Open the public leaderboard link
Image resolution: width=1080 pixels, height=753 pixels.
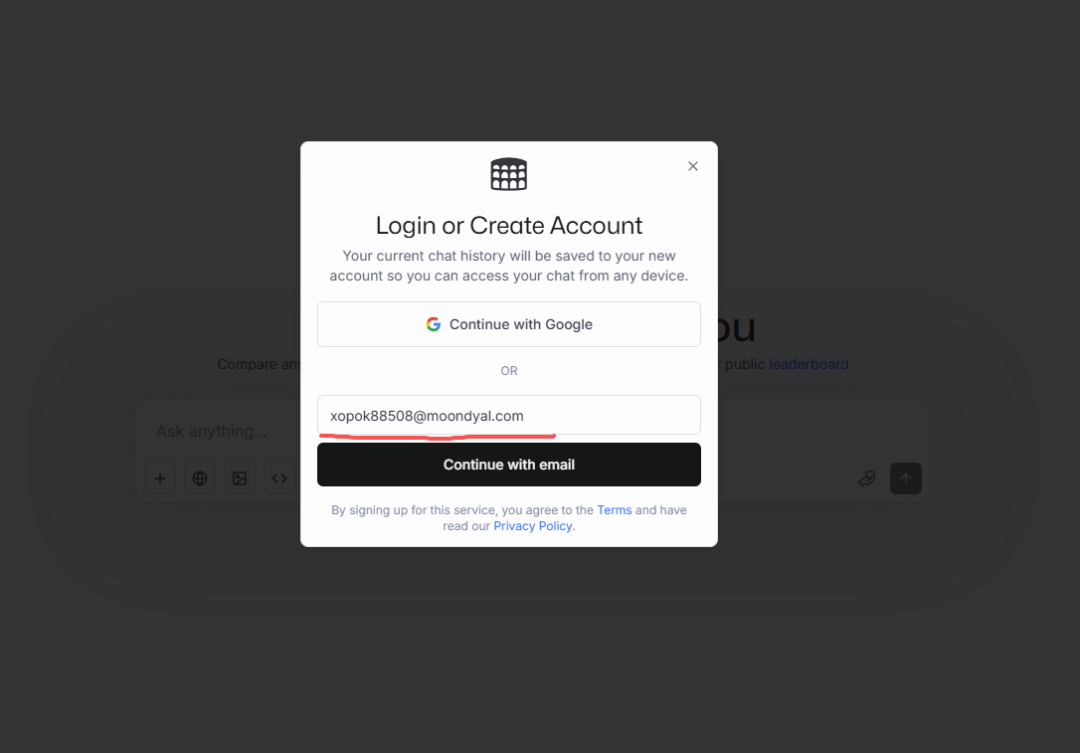(809, 364)
